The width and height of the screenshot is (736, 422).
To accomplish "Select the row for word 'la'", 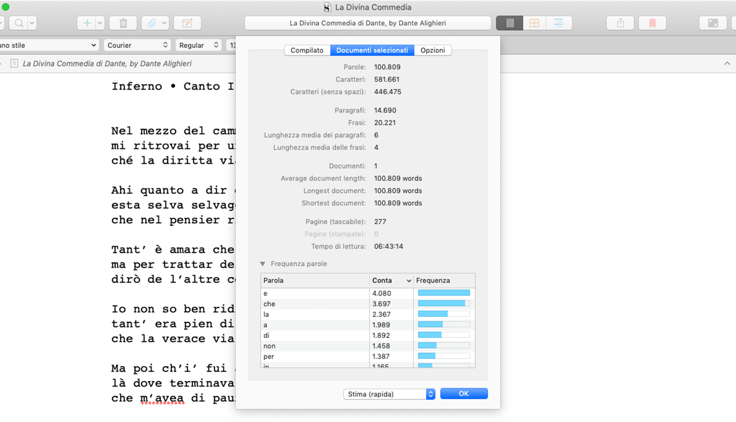I will click(x=368, y=314).
